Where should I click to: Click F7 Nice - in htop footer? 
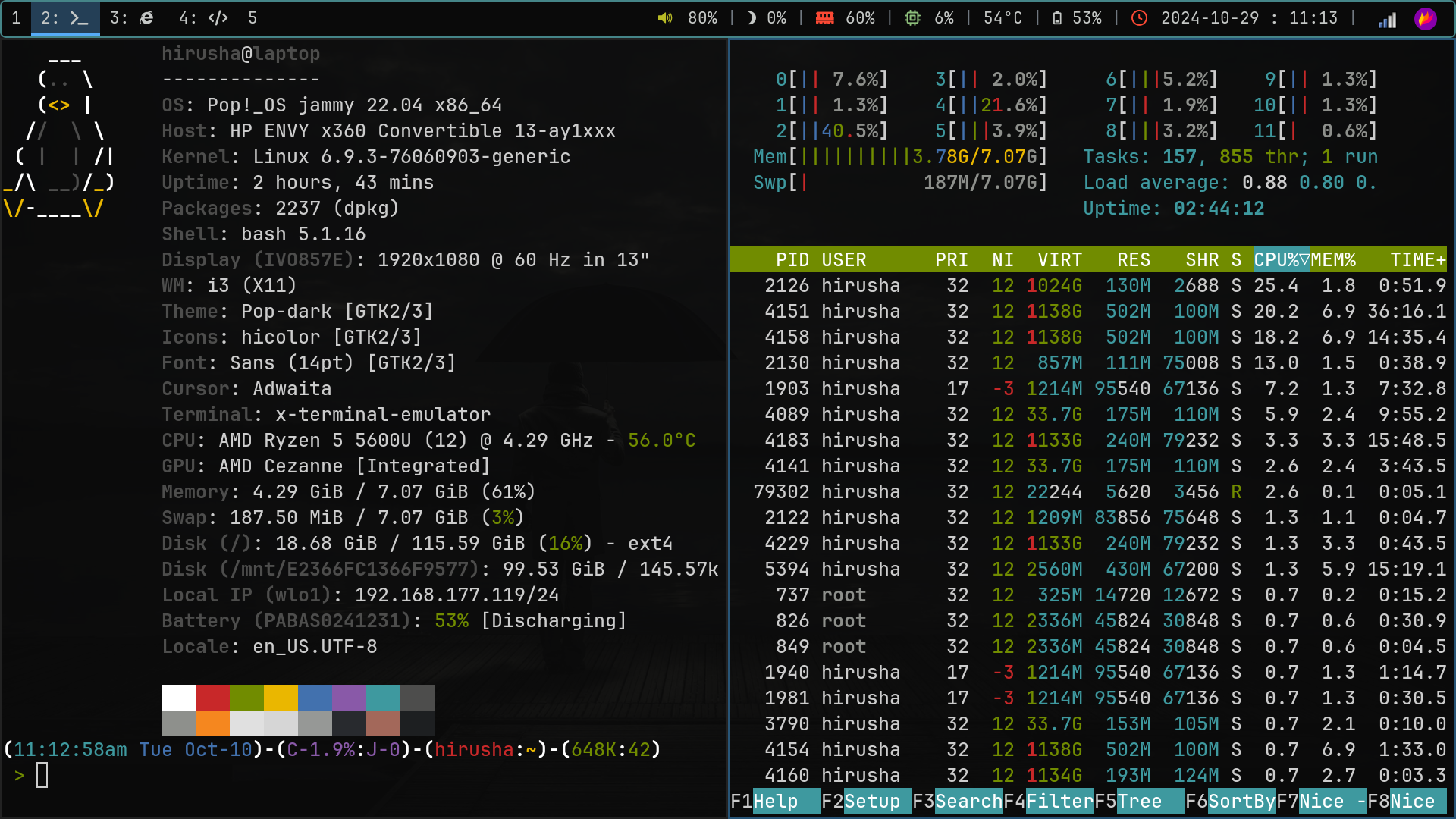point(1321,802)
